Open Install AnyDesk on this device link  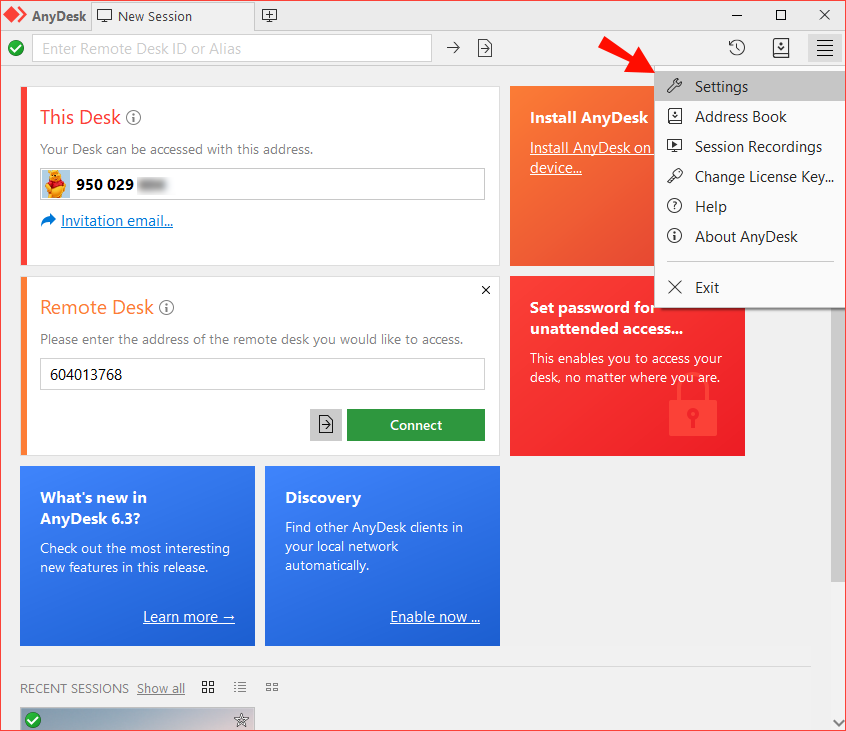click(591, 158)
